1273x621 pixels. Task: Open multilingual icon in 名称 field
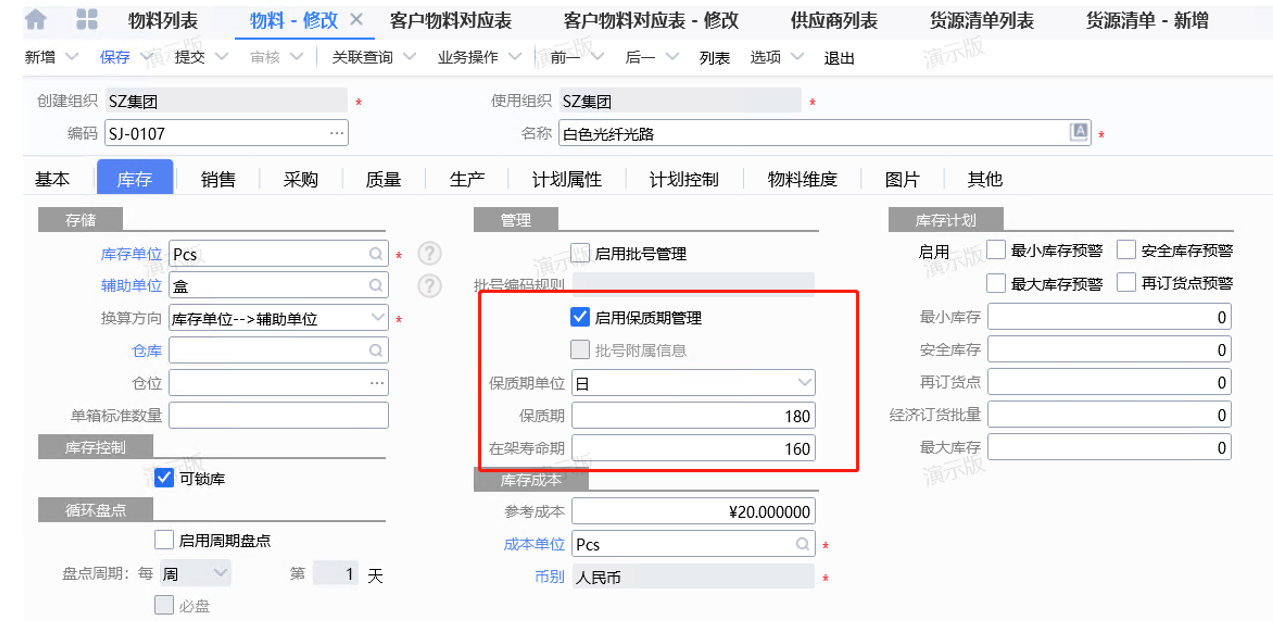tap(1079, 132)
